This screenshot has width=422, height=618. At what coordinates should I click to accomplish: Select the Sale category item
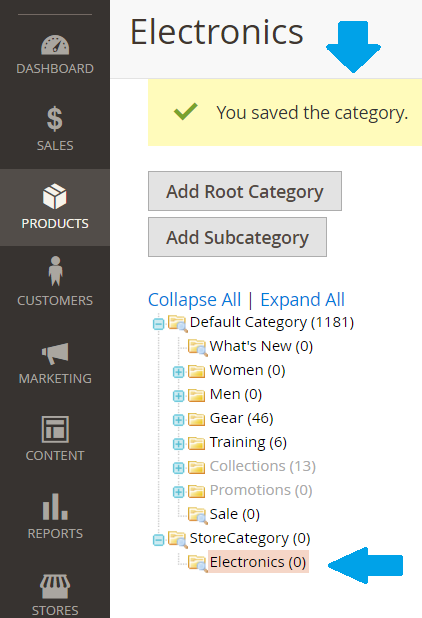234,514
